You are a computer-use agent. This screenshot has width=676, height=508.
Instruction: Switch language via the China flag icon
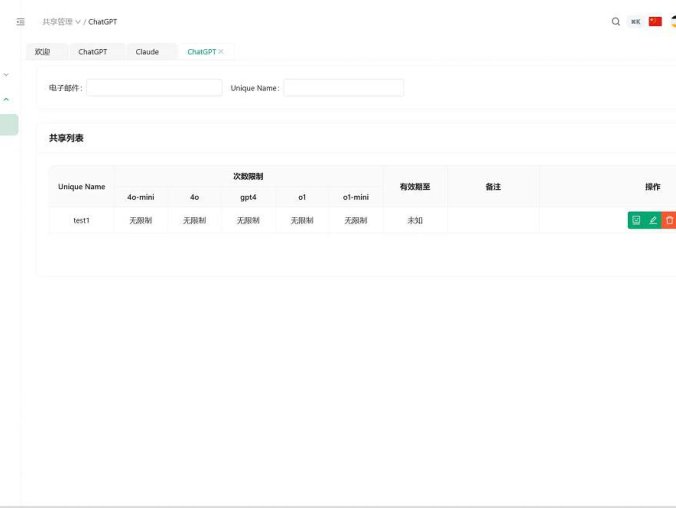pos(655,21)
